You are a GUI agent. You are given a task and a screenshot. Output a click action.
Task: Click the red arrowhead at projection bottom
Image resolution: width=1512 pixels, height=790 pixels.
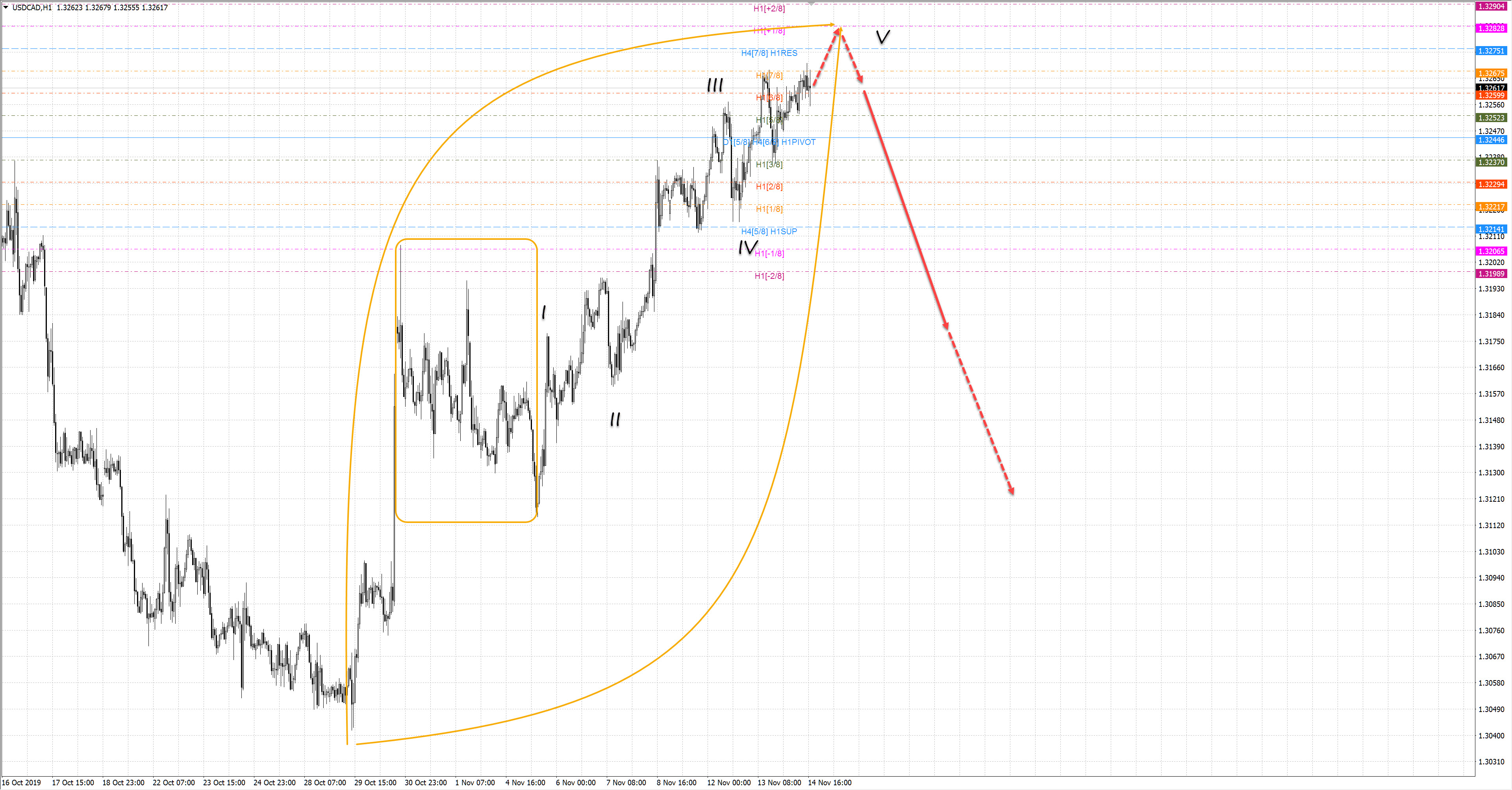click(x=1012, y=491)
